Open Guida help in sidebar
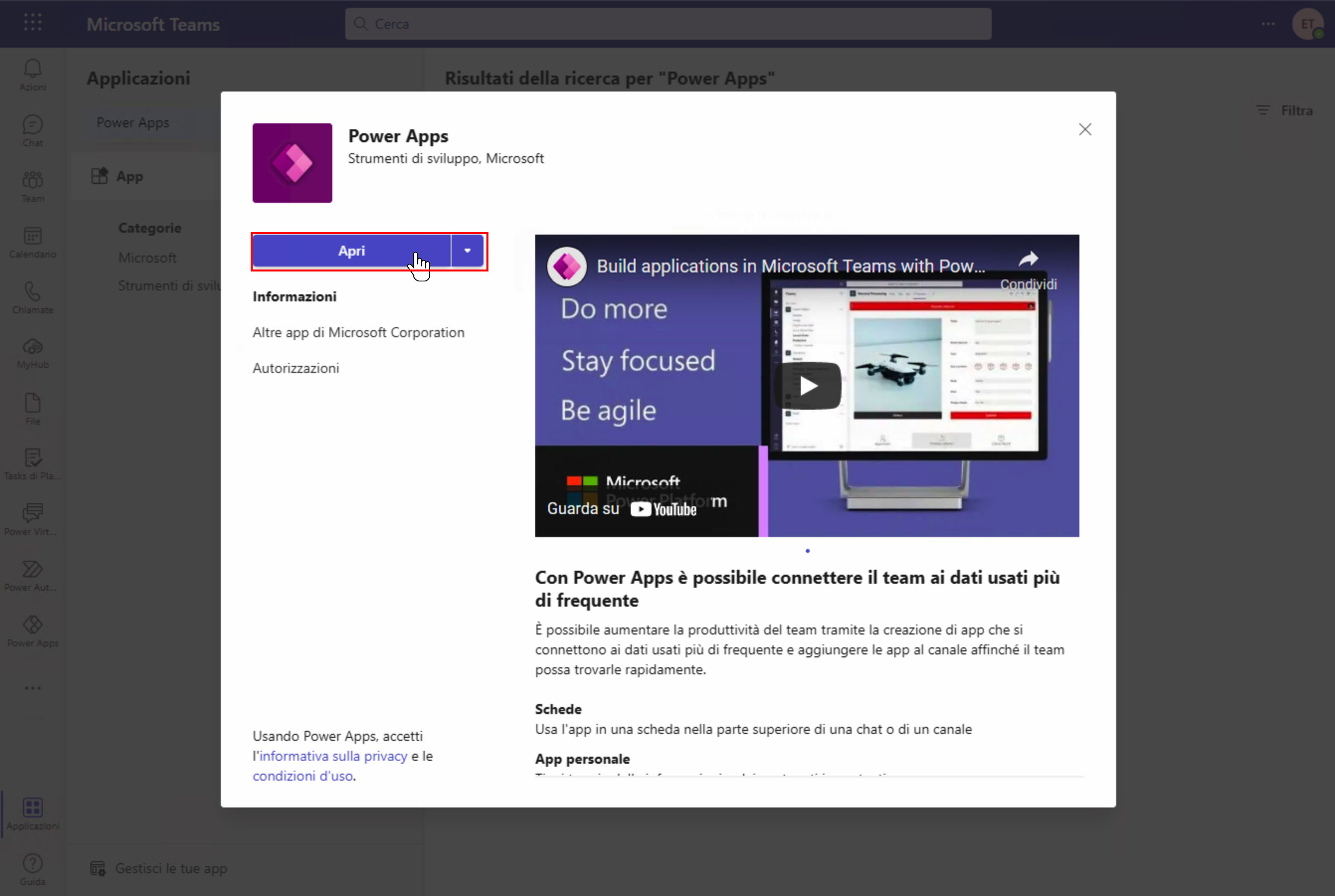The width and height of the screenshot is (1335, 896). coord(32,870)
